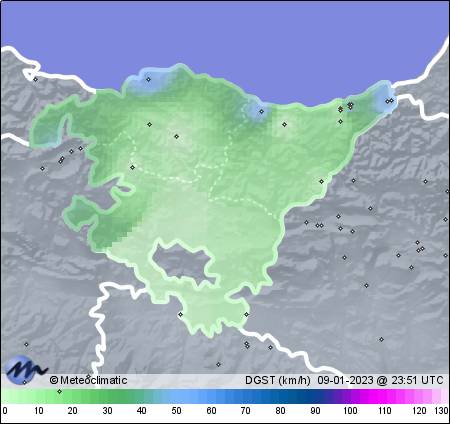
Task: Click the 09-01-2023 @ 23:51 UTC timestamp
Action: pyautogui.click(x=380, y=380)
